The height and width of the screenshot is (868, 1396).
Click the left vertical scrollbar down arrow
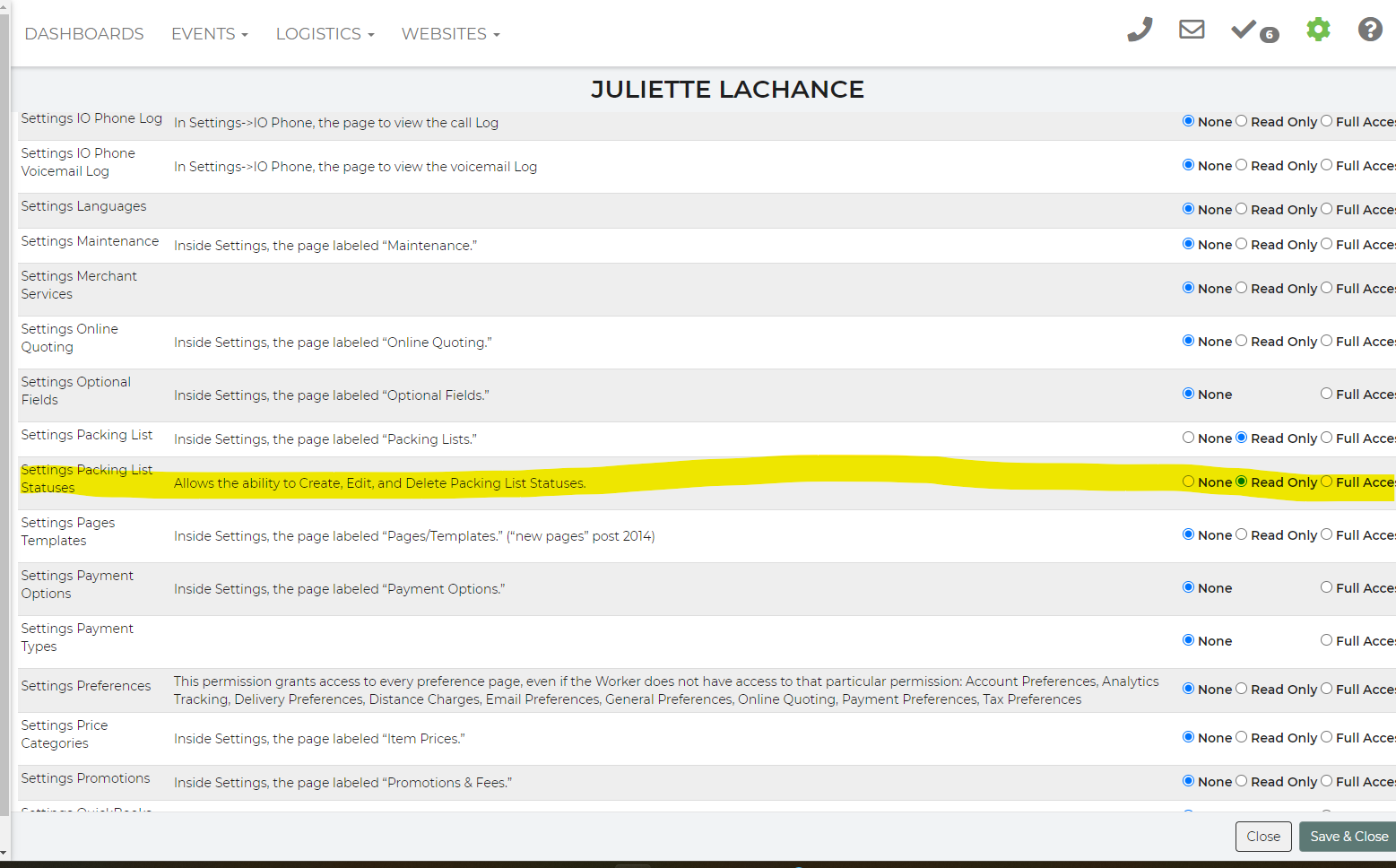coord(4,853)
